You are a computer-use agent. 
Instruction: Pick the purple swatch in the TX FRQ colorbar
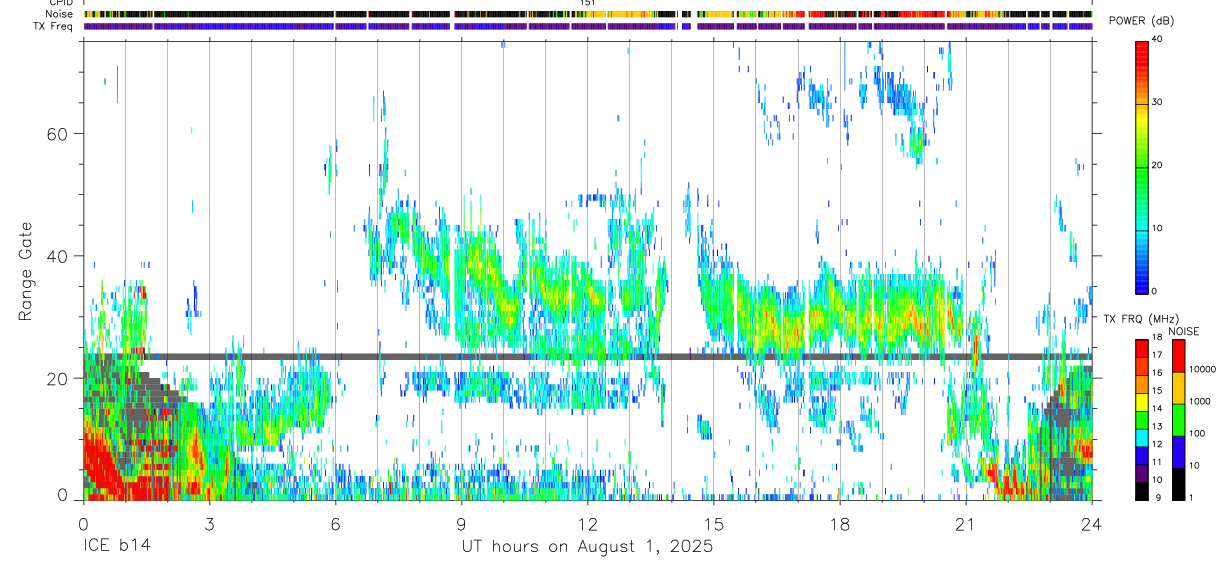tap(1141, 473)
